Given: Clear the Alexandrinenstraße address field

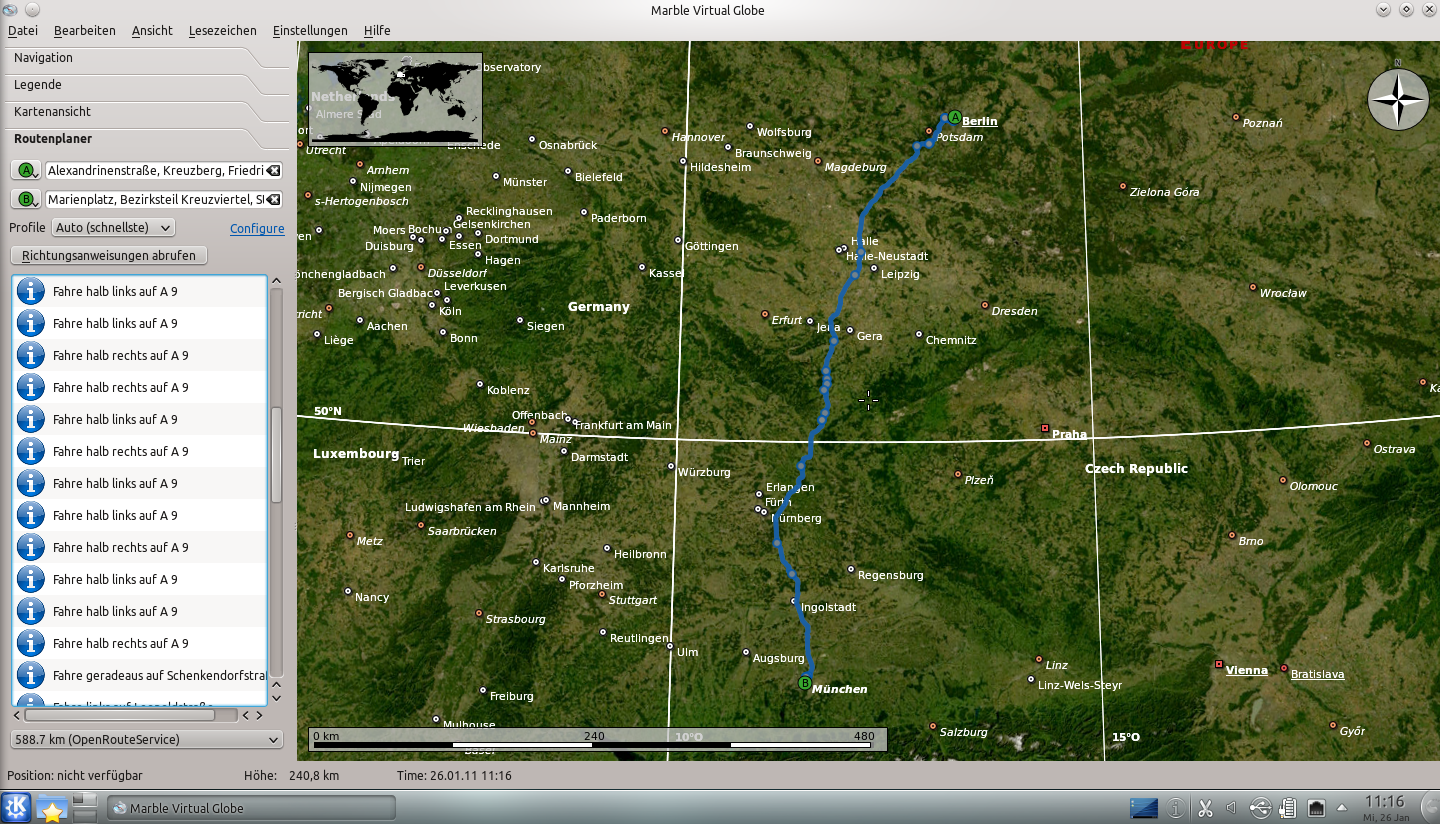Looking at the screenshot, I should pyautogui.click(x=274, y=170).
